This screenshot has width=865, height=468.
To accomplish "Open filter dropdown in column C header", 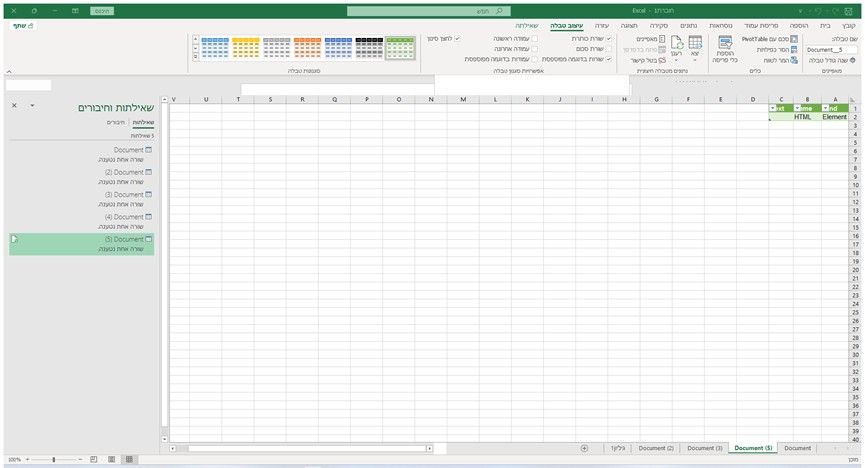I will pyautogui.click(x=773, y=108).
